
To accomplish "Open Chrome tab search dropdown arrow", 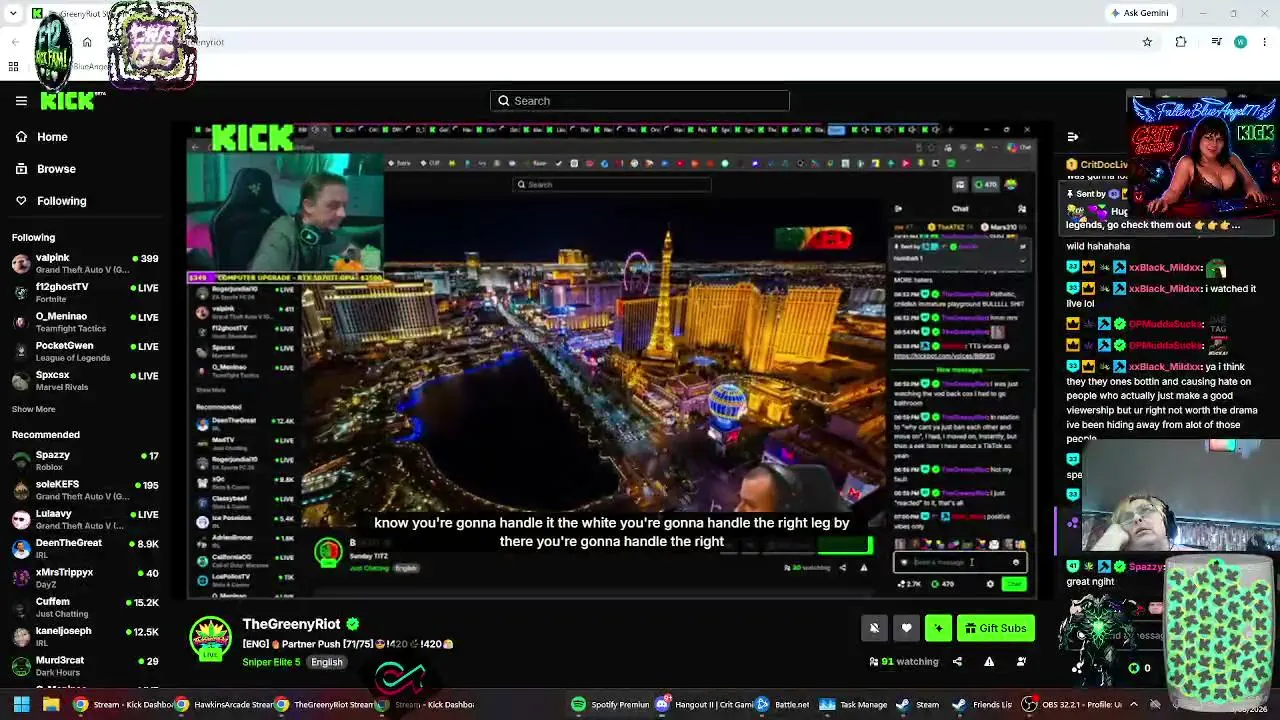I will 13,13.
